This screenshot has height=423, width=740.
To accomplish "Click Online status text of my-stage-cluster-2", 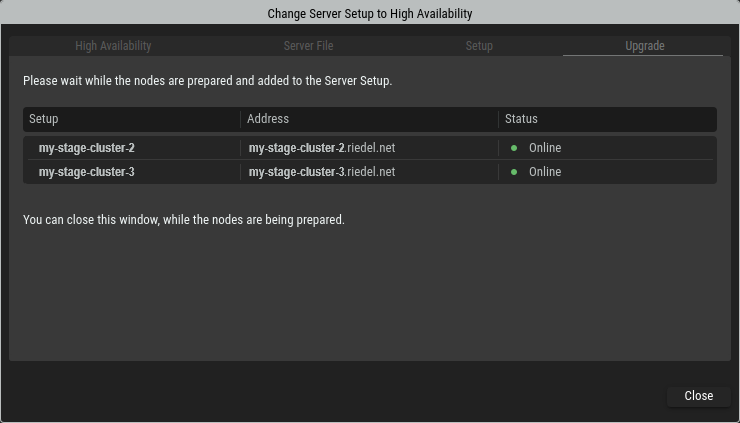I will tap(545, 148).
